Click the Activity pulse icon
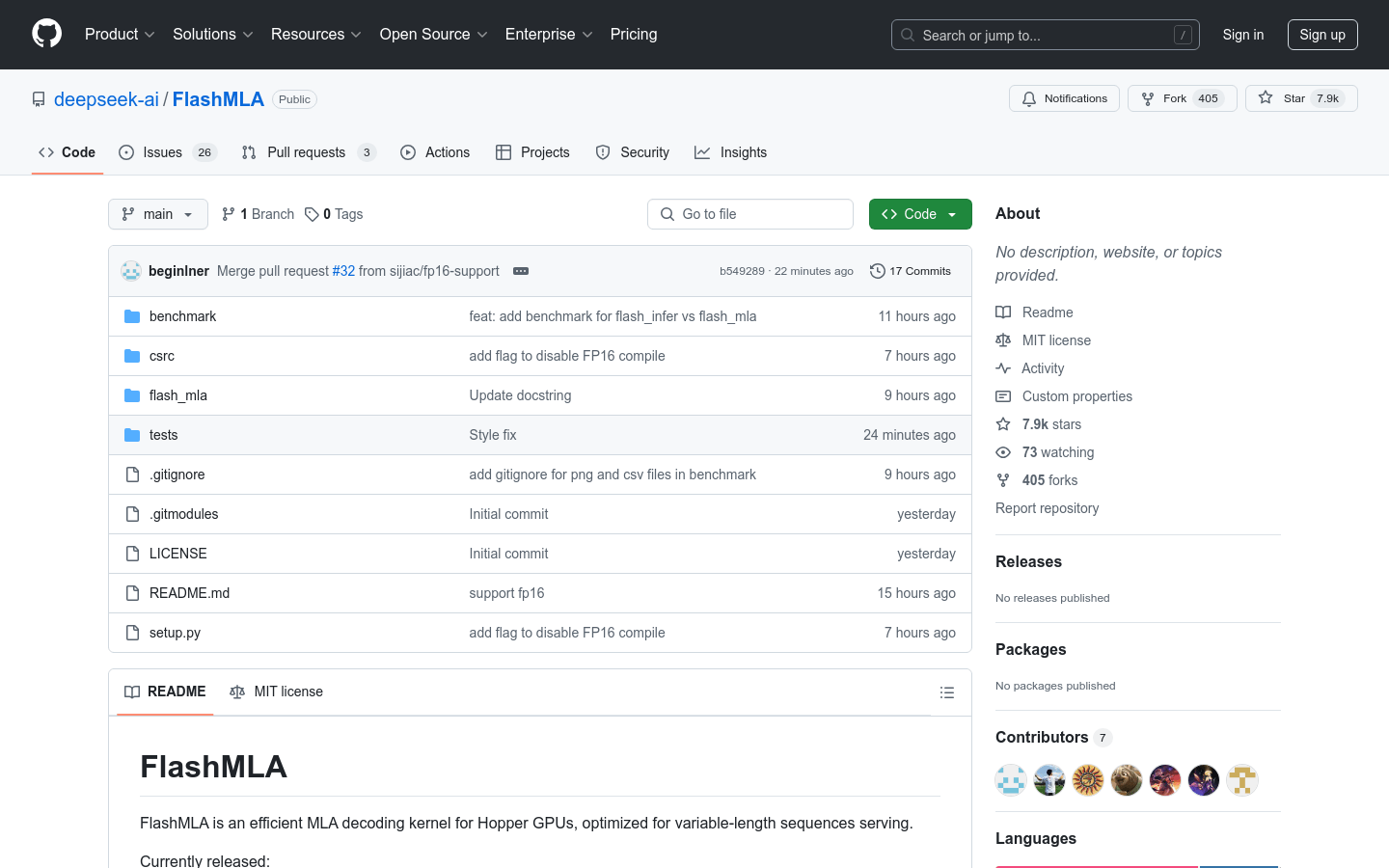1389x868 pixels. pos(1003,368)
